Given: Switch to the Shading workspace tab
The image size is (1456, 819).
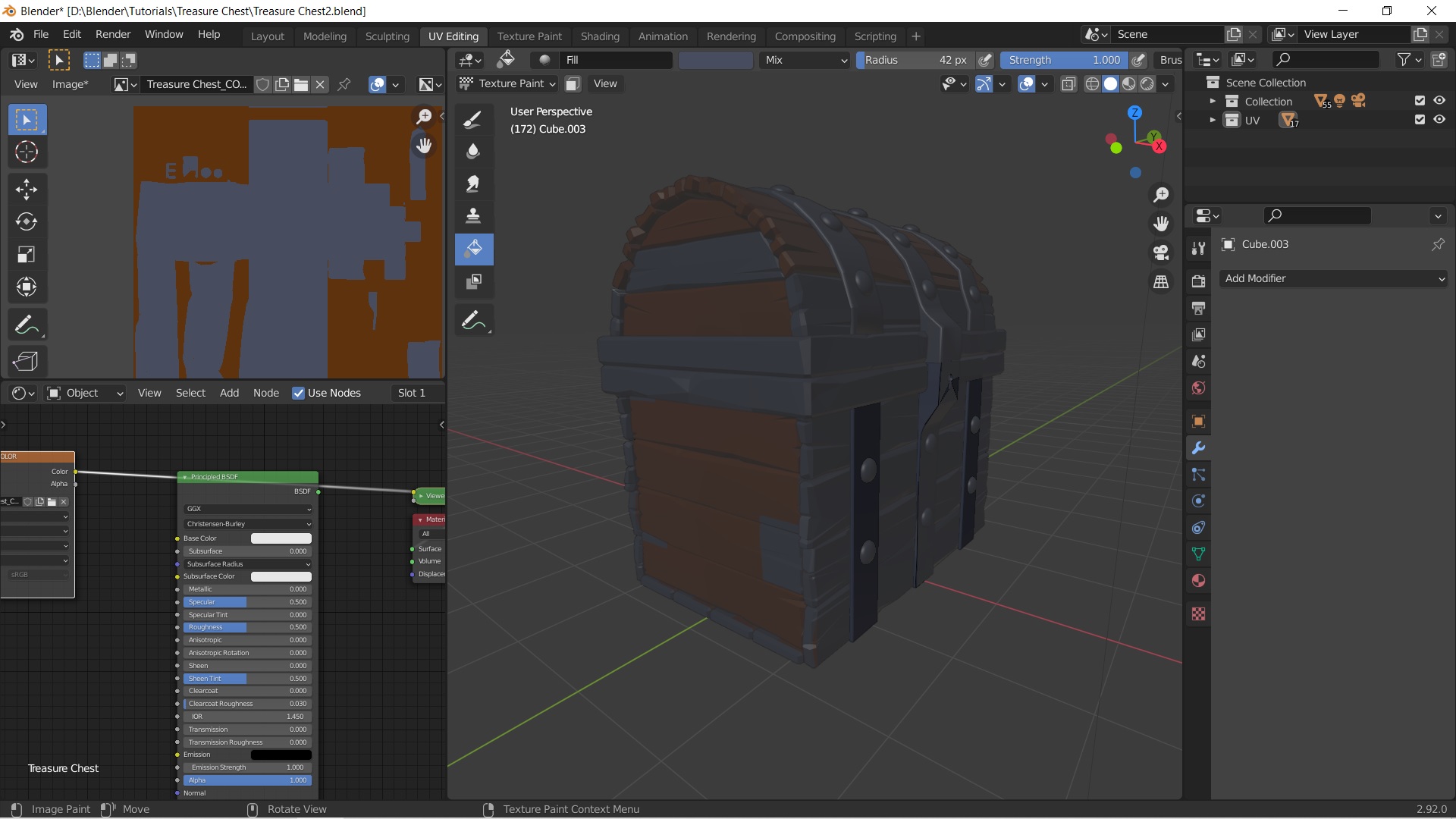Looking at the screenshot, I should point(599,36).
